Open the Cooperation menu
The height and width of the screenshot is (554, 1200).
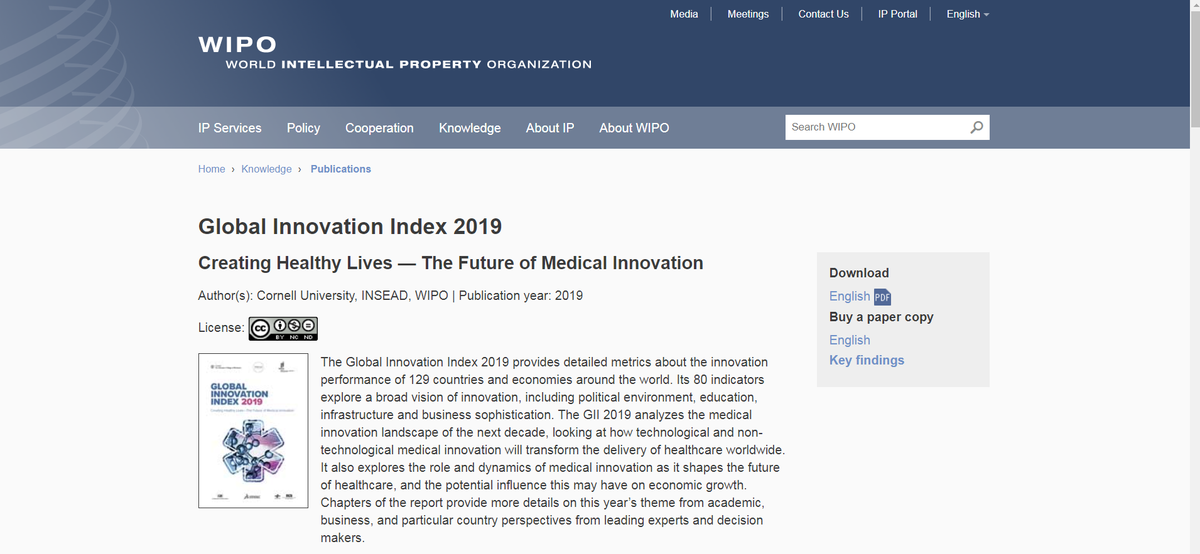(x=379, y=128)
